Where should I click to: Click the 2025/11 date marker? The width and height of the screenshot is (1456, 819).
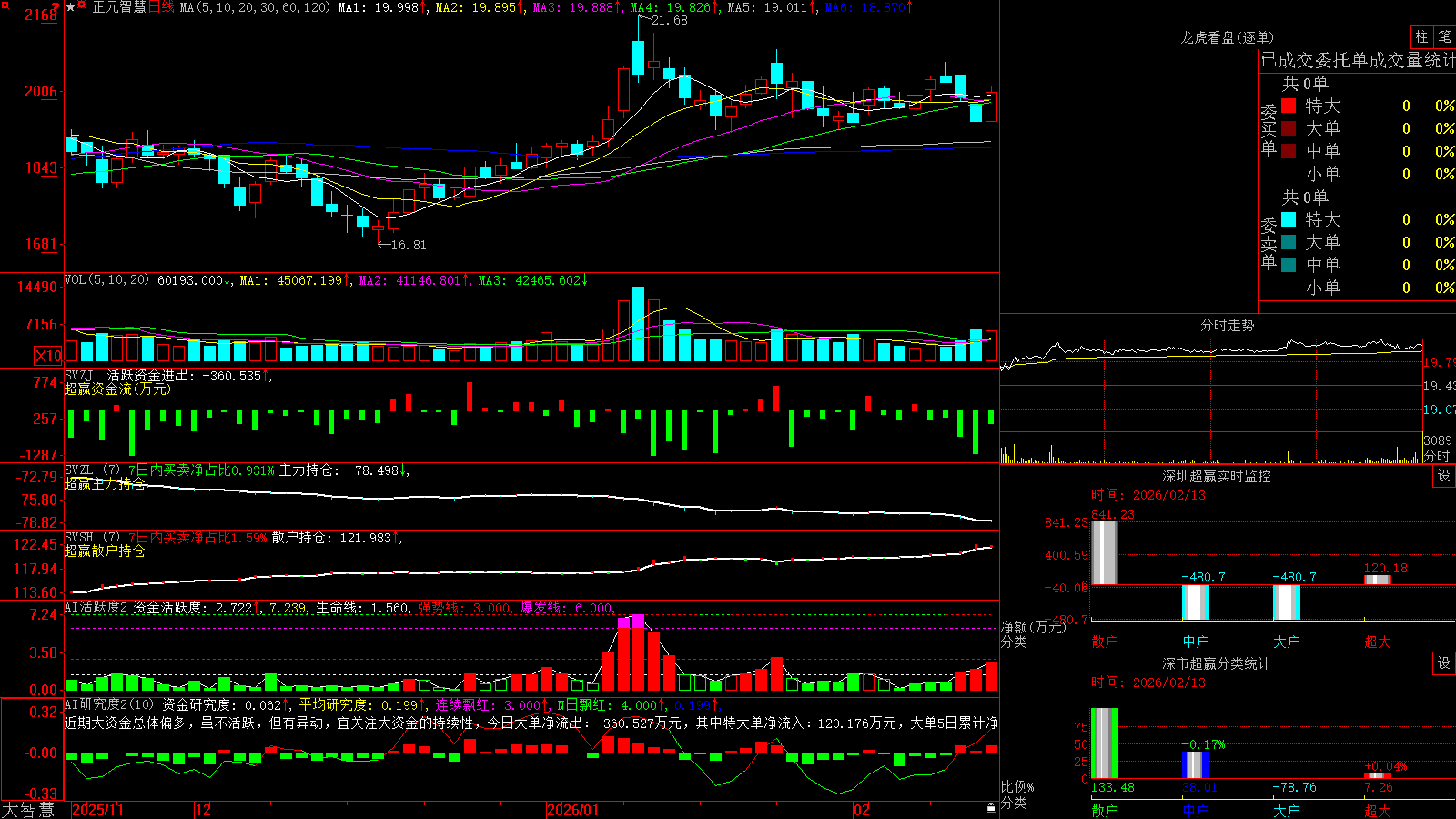97,810
